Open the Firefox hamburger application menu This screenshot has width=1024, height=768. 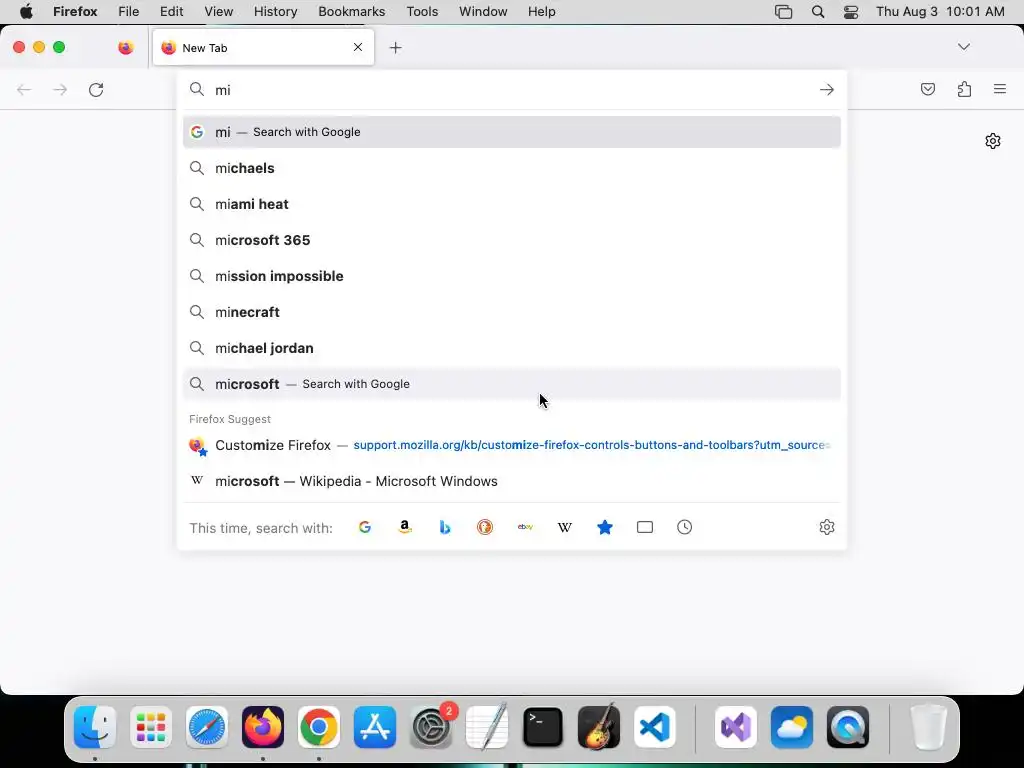[x=1000, y=89]
